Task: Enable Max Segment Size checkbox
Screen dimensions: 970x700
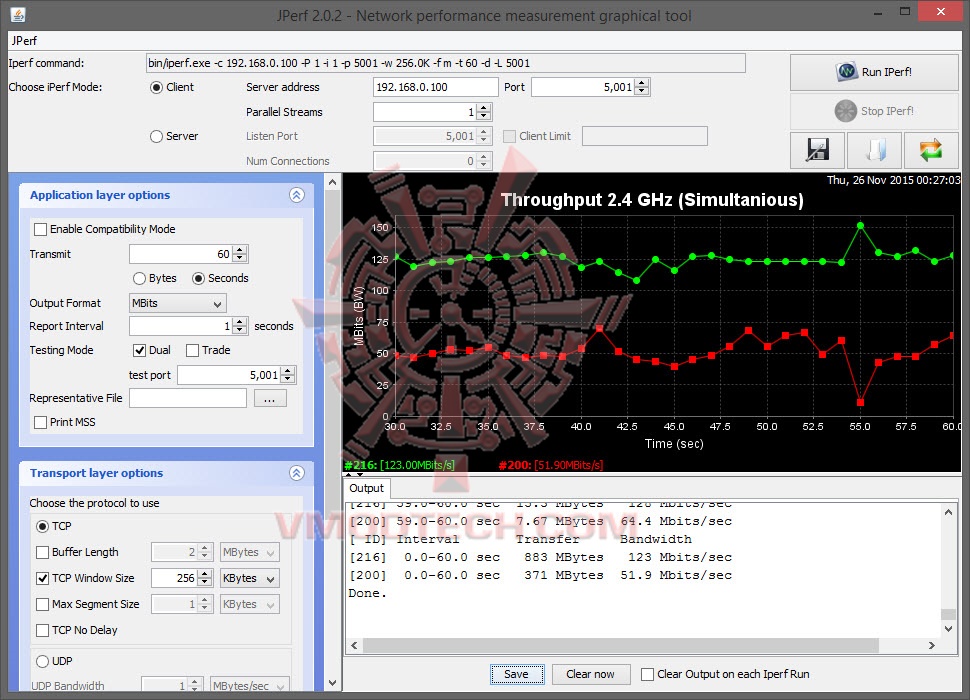Action: coord(43,604)
